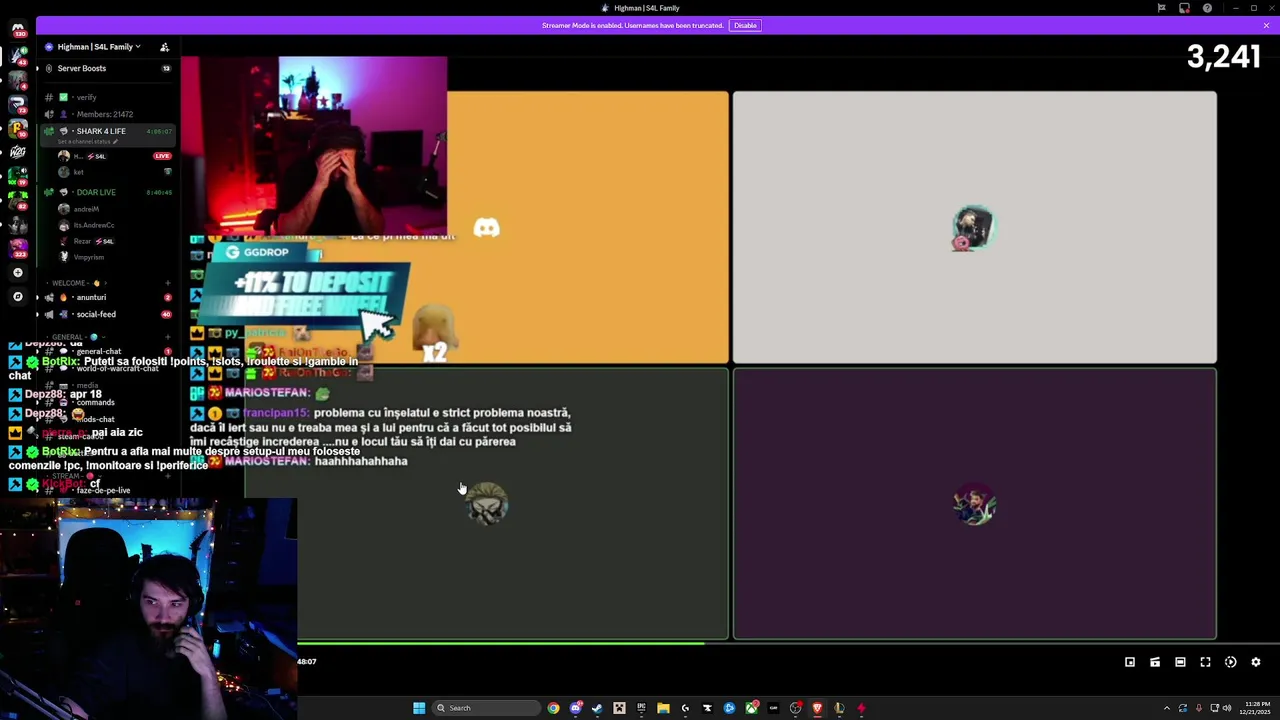
Task: Disable Streamer Mode via the Disable button
Action: [x=745, y=25]
